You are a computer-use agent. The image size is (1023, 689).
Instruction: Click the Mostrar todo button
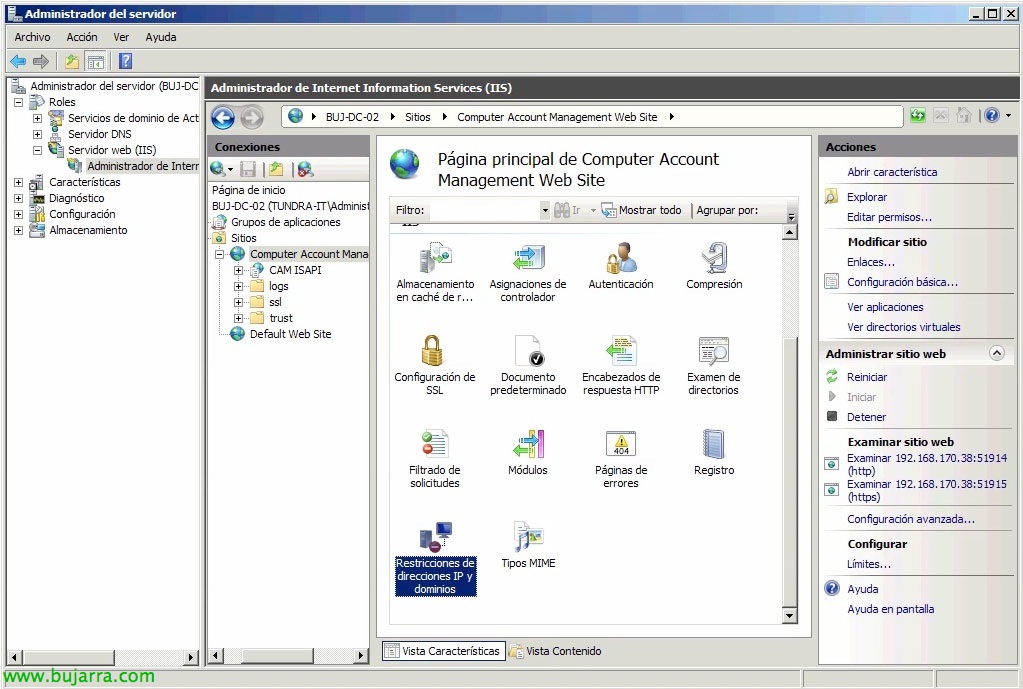click(641, 210)
